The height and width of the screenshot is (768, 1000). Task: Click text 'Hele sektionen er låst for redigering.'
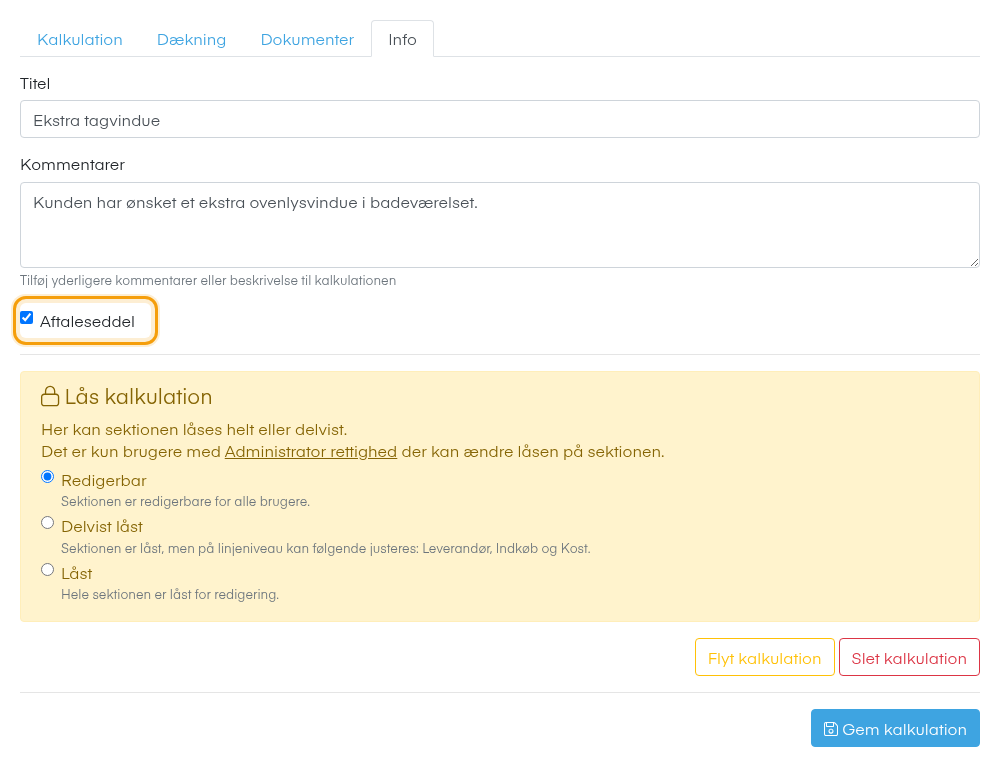[170, 594]
